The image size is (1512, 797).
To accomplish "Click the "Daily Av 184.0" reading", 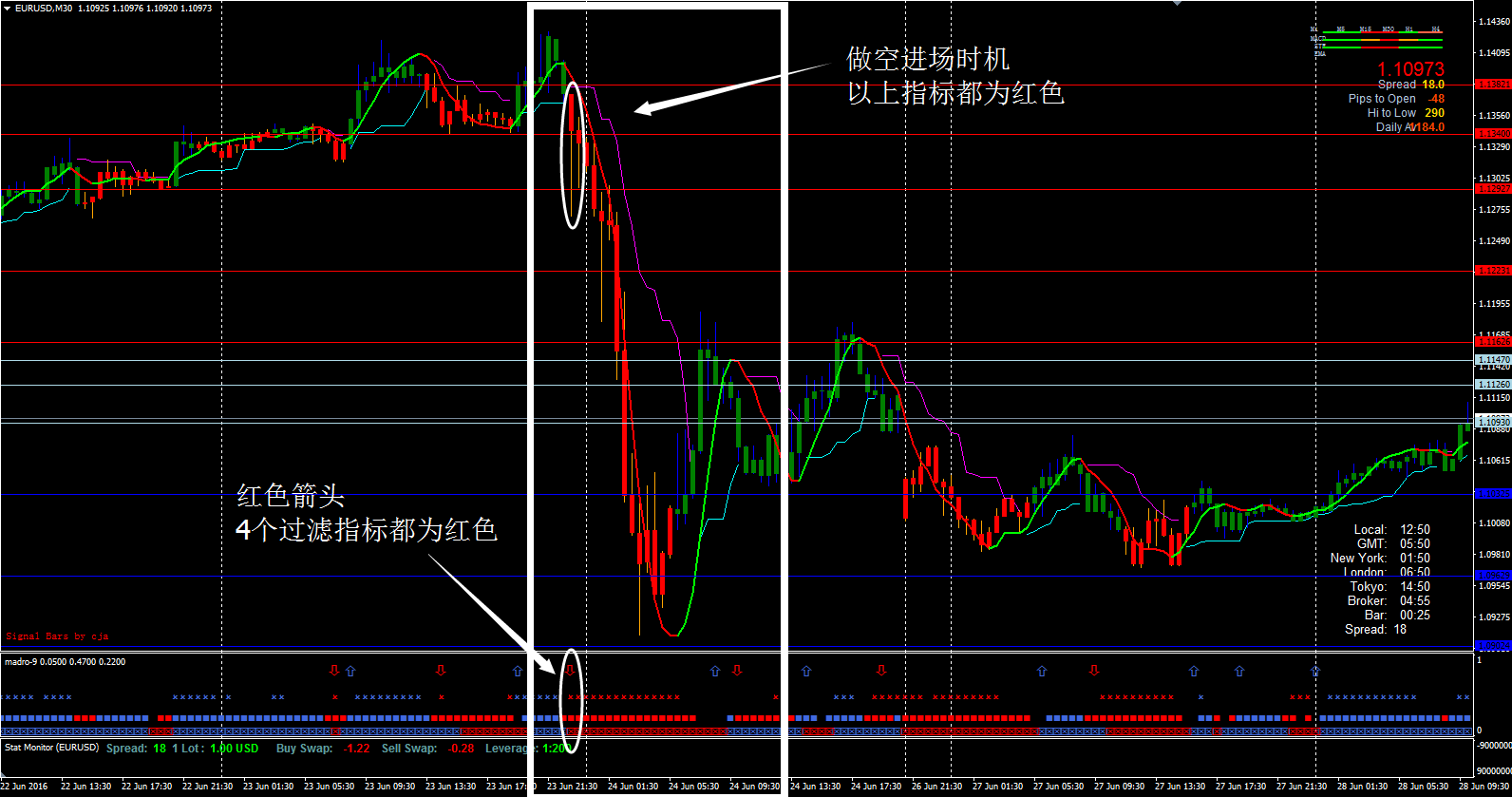I will [x=1410, y=127].
